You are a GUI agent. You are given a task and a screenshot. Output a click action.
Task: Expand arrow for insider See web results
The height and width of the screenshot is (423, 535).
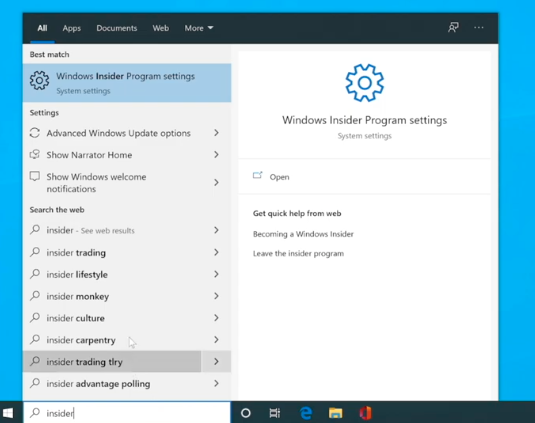[x=216, y=230]
